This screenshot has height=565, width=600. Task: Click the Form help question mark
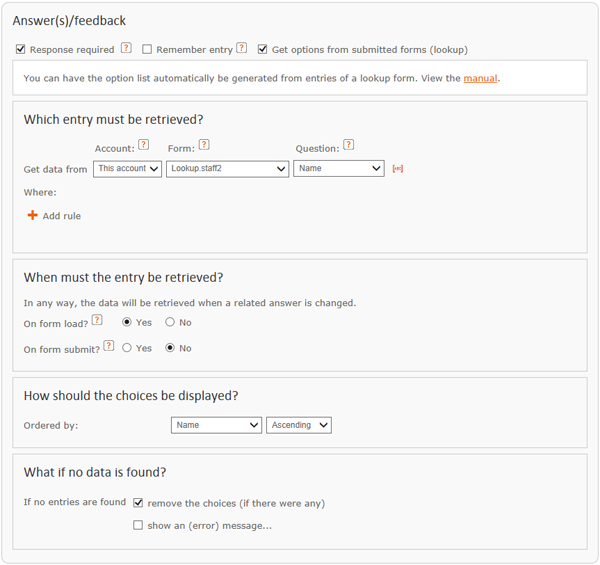[204, 145]
